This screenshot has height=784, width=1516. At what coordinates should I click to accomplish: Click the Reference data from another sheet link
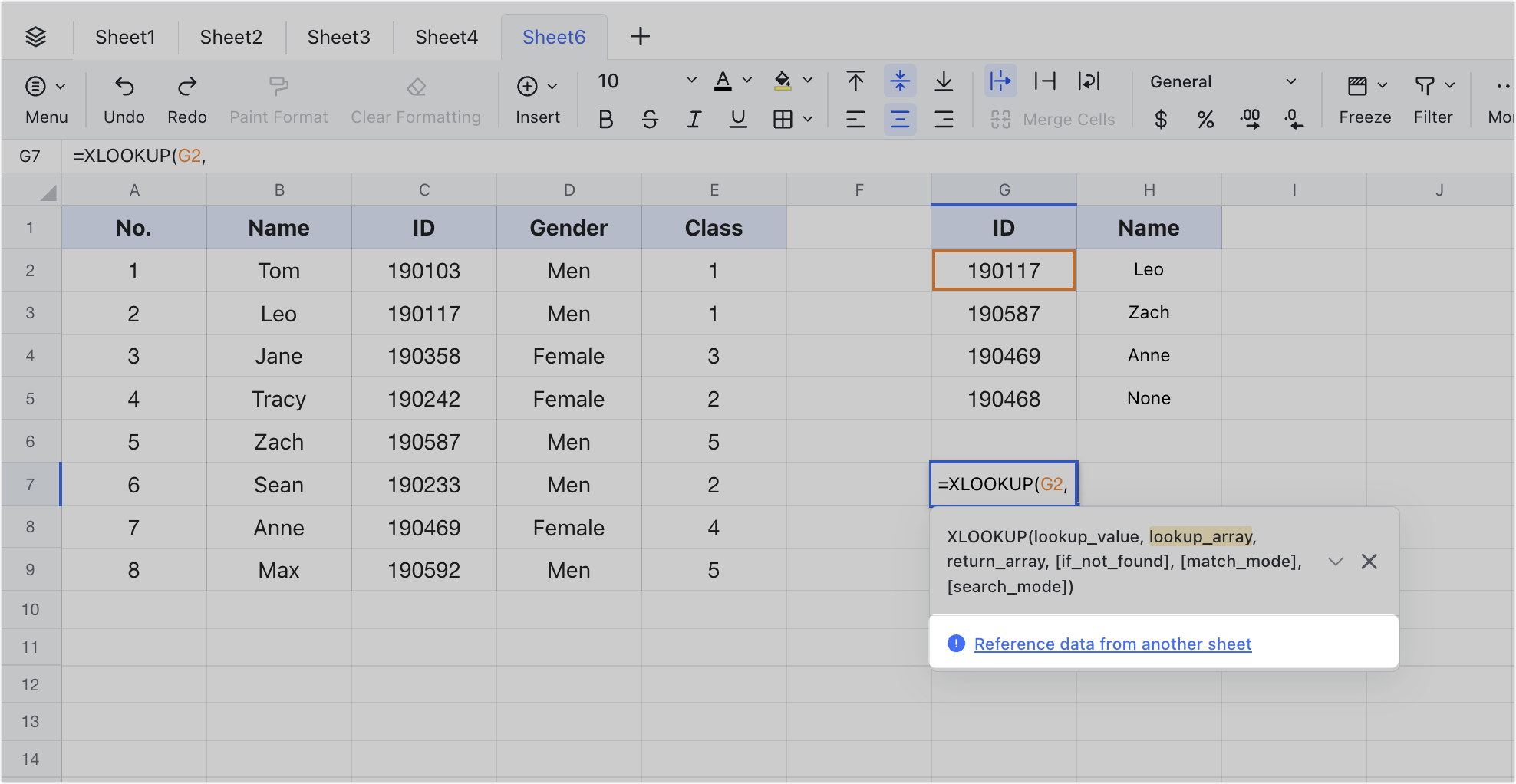(x=1112, y=644)
